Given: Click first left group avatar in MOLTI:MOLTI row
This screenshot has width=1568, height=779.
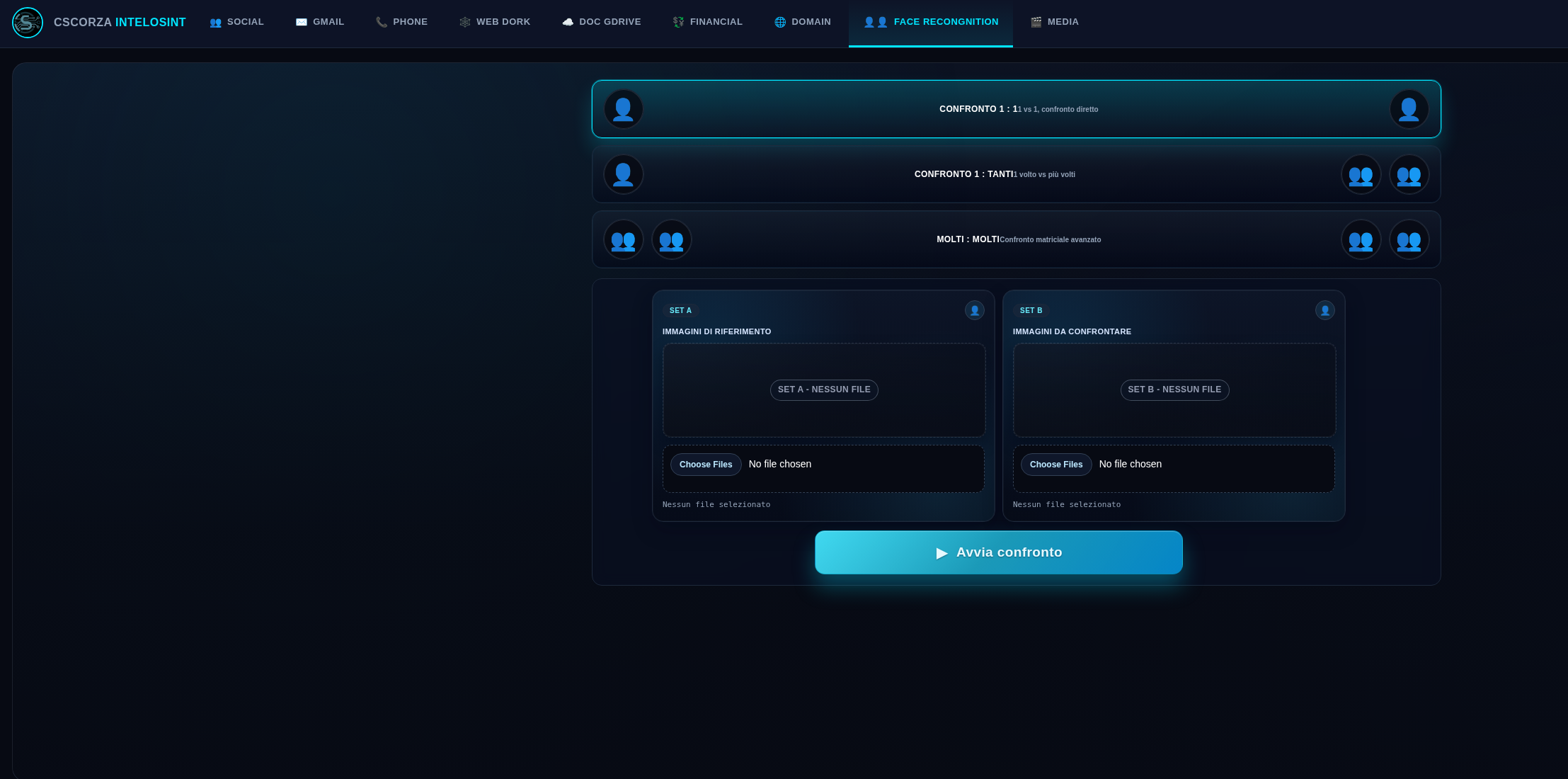Looking at the screenshot, I should [x=623, y=239].
